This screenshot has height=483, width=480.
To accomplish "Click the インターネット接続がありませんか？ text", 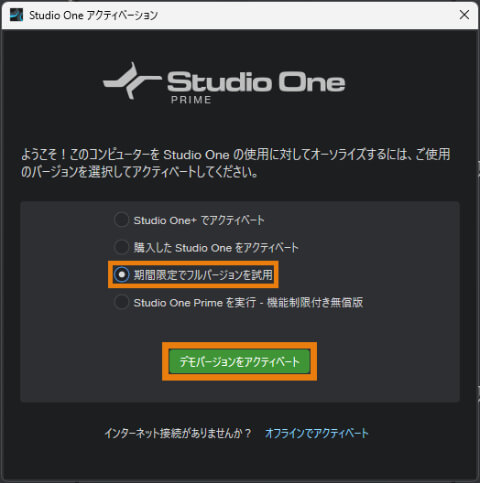I will (x=178, y=433).
